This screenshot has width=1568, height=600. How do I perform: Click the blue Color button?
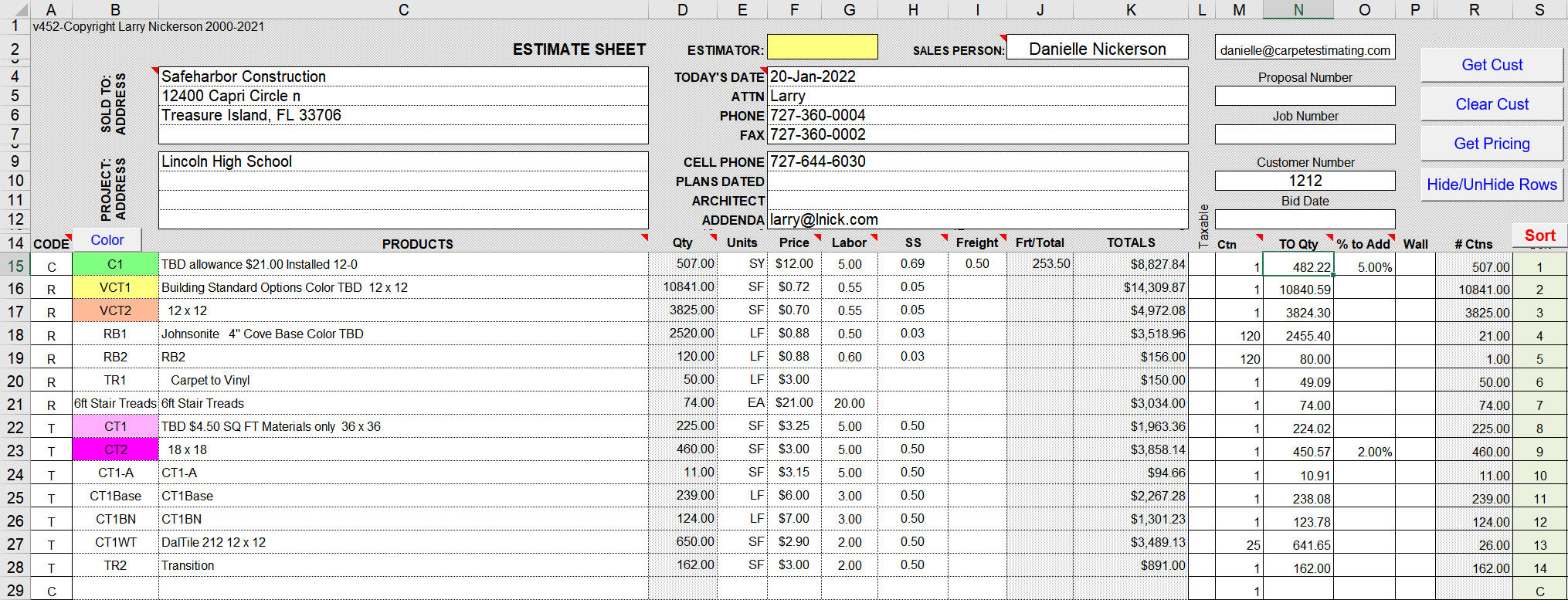click(107, 240)
